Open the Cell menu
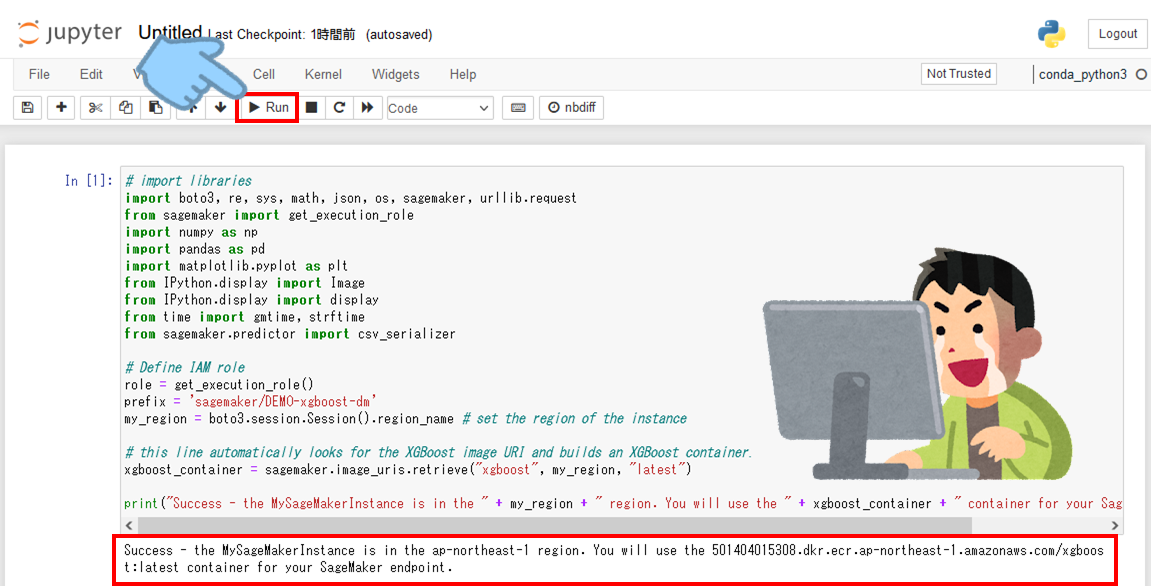 click(264, 74)
